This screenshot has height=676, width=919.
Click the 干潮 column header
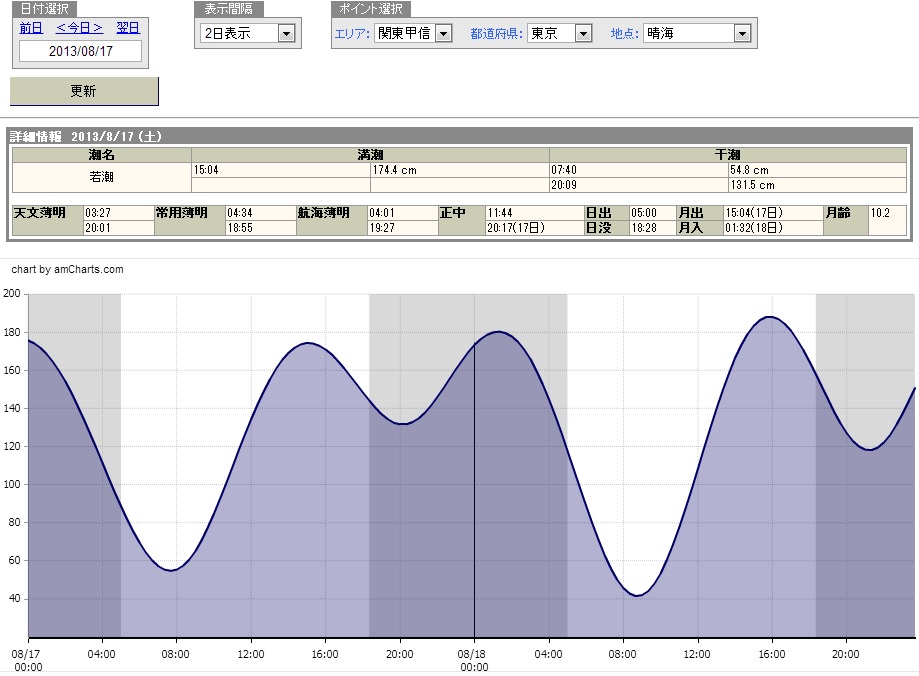coord(728,155)
